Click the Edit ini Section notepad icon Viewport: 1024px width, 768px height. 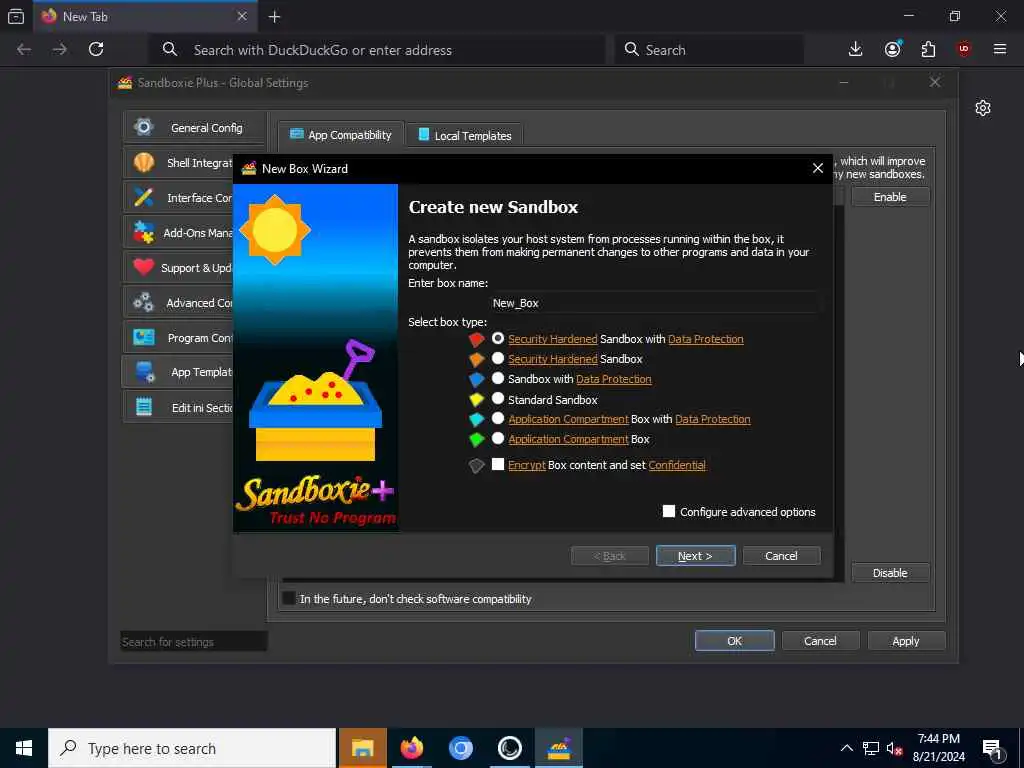pyautogui.click(x=144, y=407)
